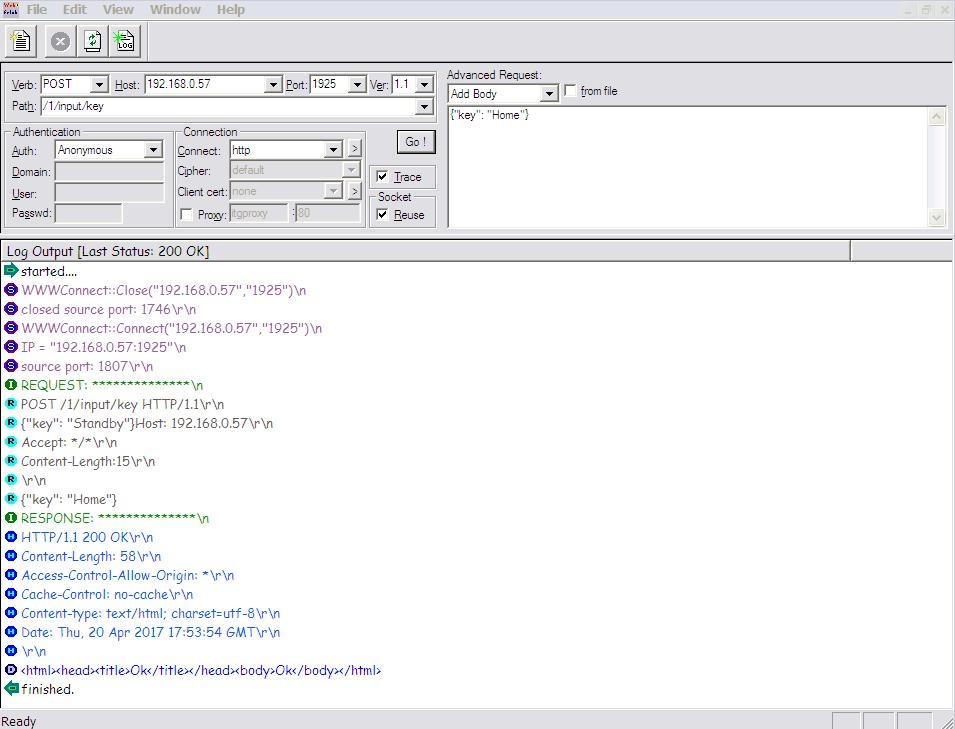
Task: Click the green 'started' arrow icon in log
Action: point(11,271)
